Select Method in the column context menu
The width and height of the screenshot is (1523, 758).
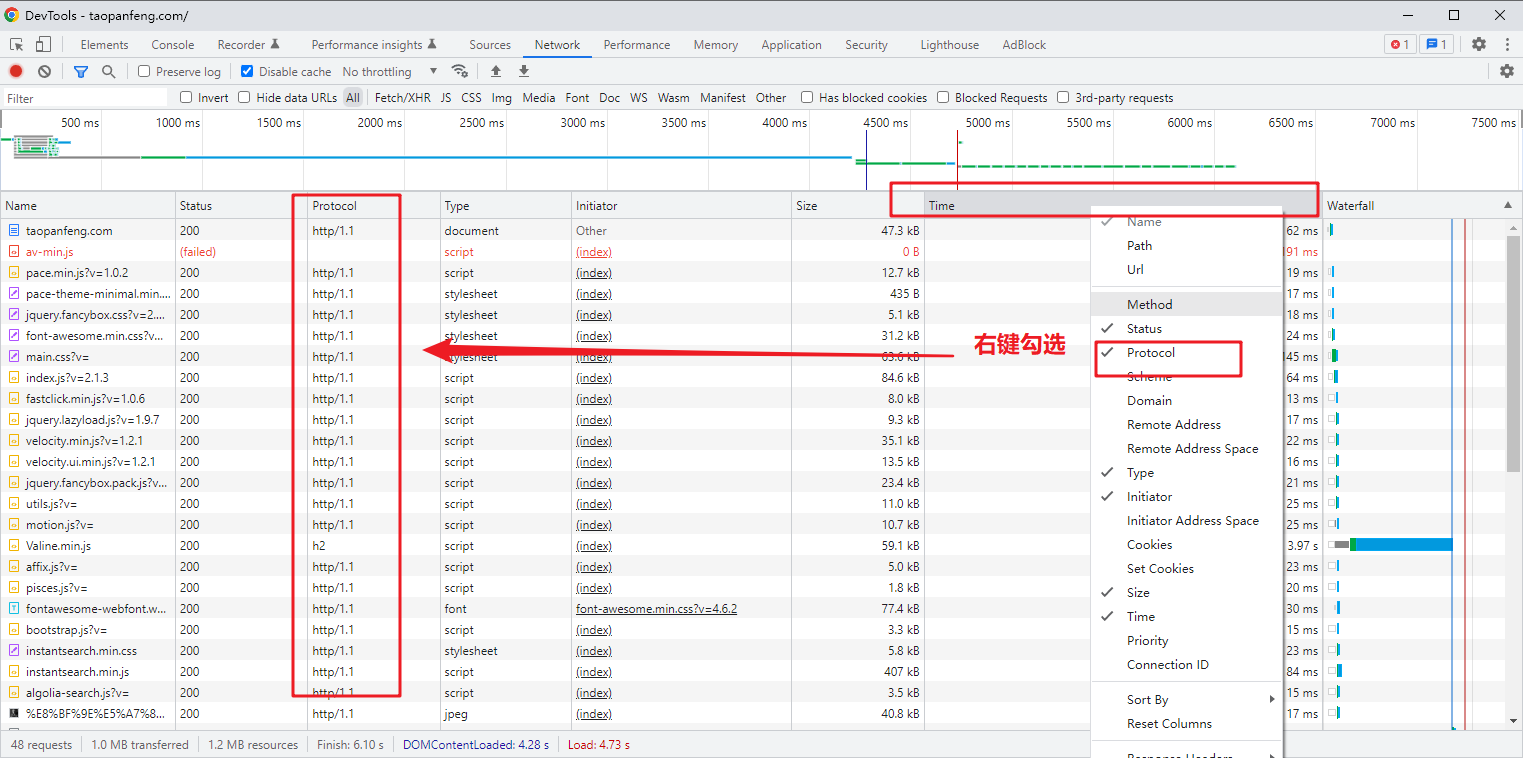1186,304
